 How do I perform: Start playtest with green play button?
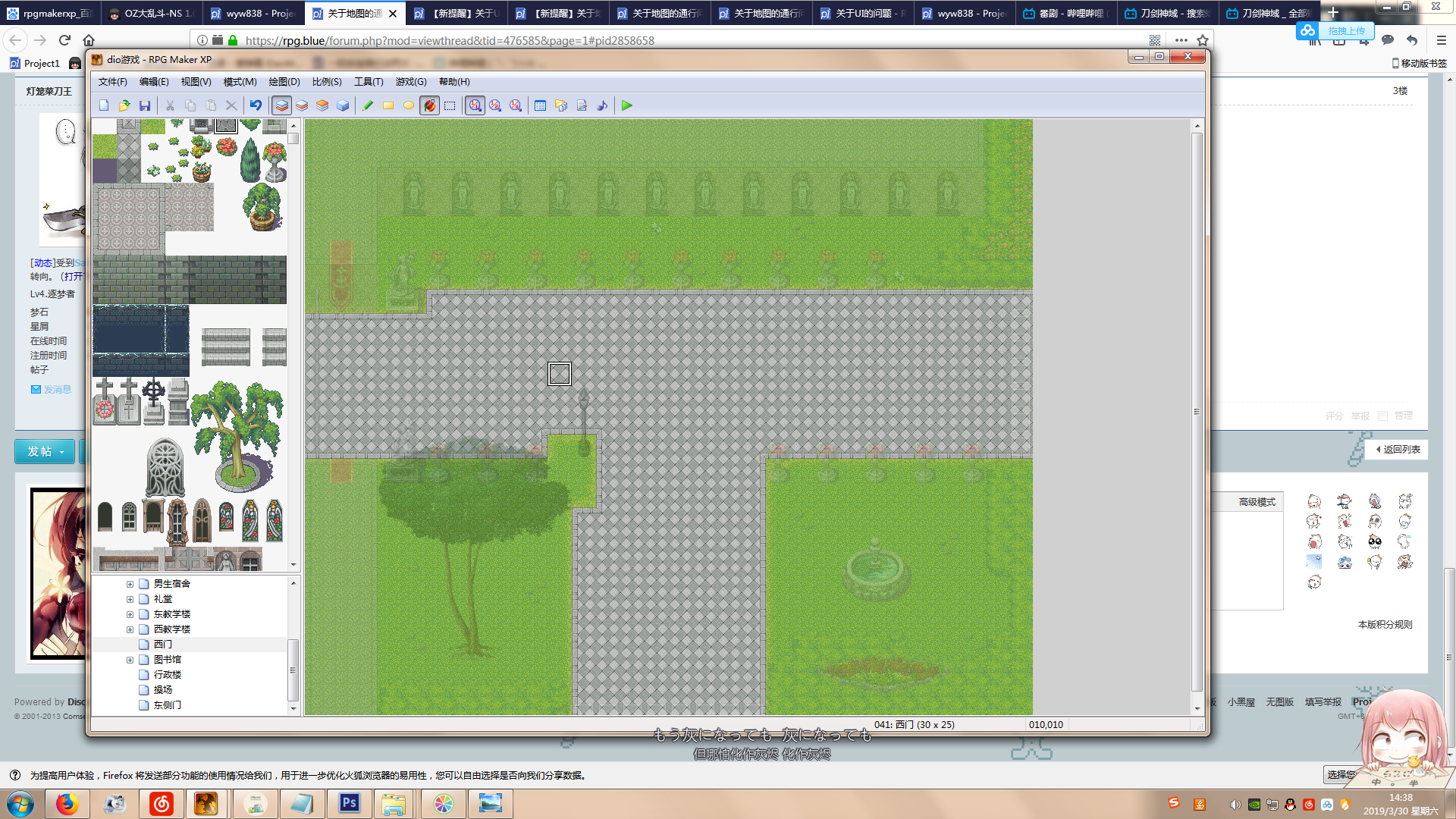pos(627,105)
